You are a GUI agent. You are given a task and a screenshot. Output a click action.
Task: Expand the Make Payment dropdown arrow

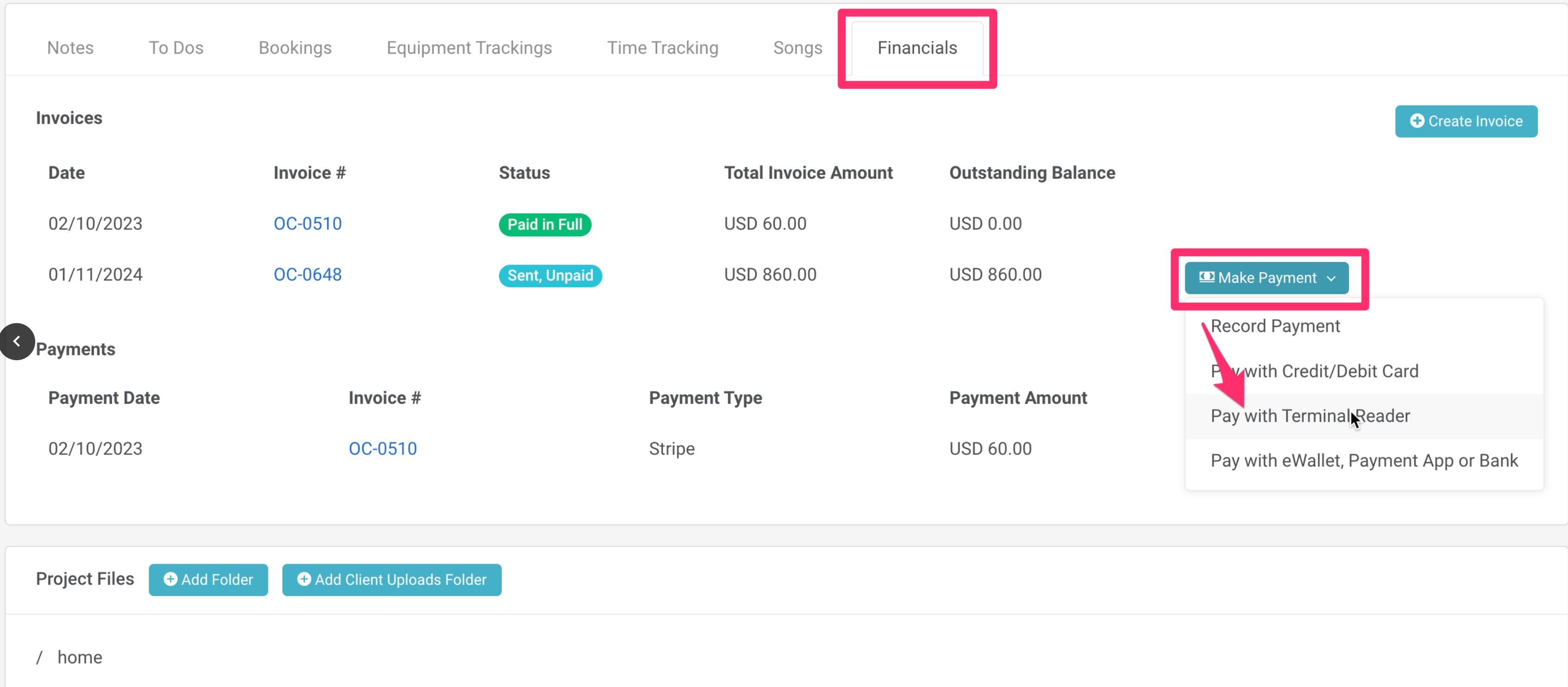click(x=1331, y=278)
